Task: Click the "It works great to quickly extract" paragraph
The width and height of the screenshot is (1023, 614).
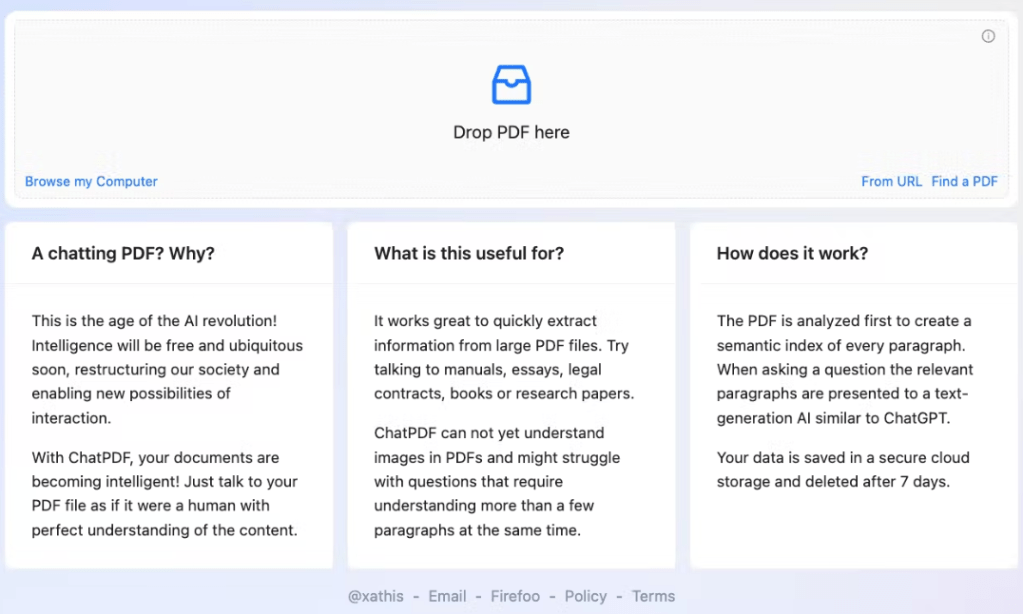Action: coord(504,357)
